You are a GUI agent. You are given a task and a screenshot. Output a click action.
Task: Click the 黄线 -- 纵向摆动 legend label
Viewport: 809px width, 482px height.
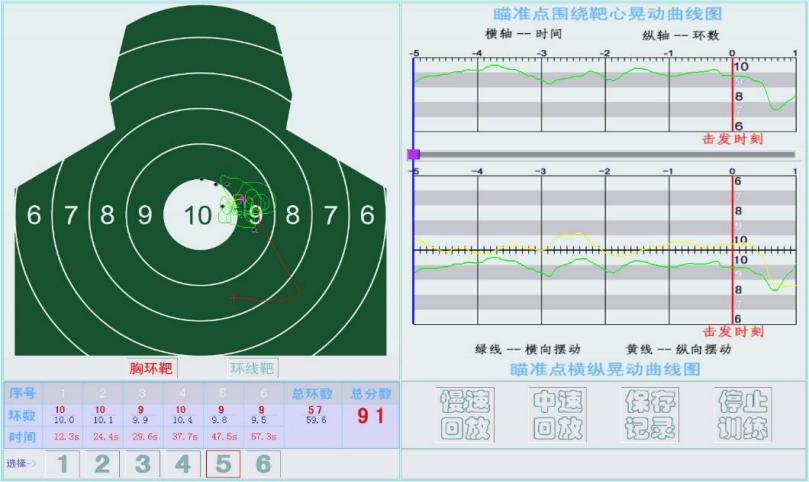click(678, 349)
